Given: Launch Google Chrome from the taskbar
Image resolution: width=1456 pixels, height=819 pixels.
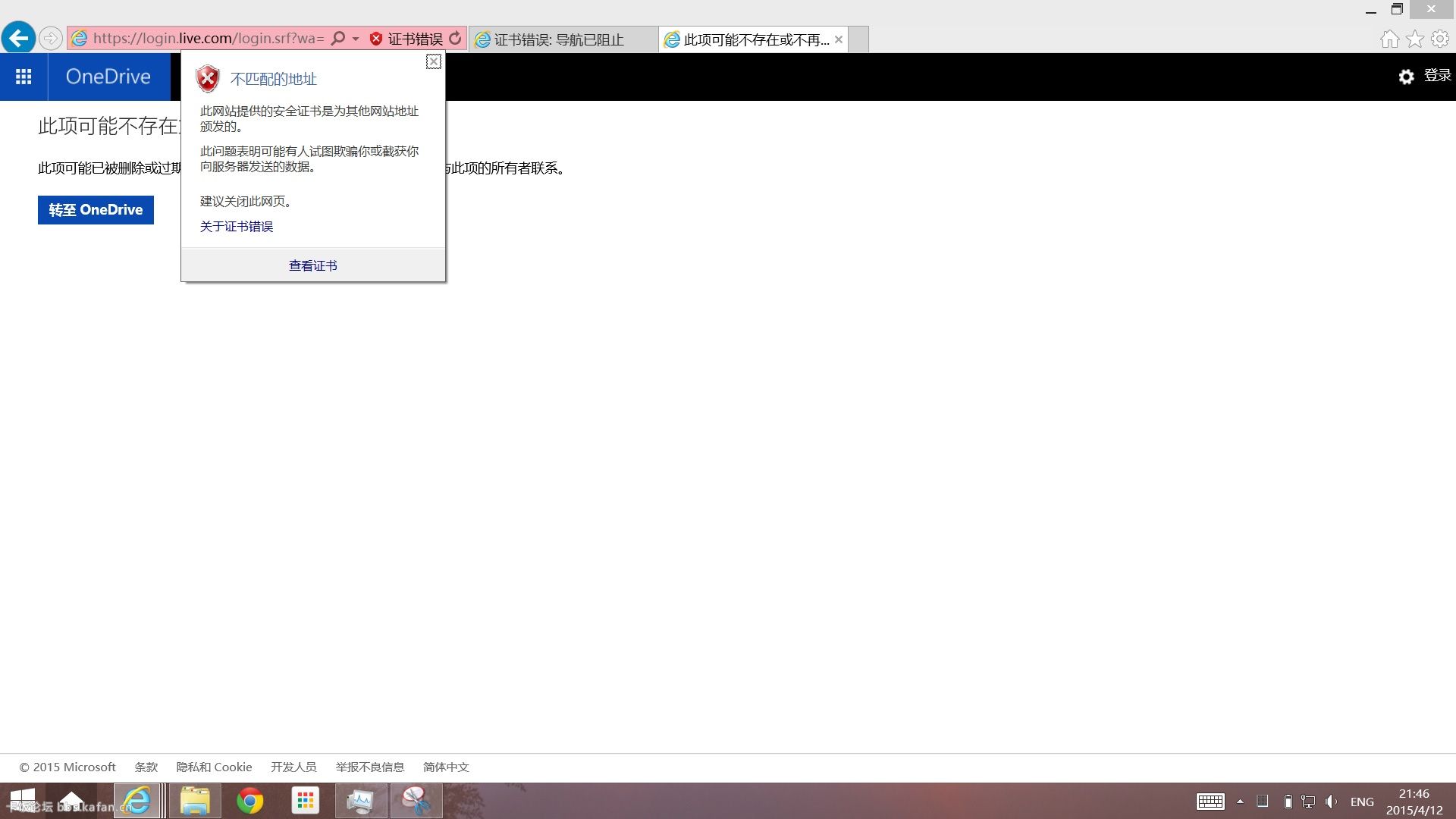Looking at the screenshot, I should 250,801.
